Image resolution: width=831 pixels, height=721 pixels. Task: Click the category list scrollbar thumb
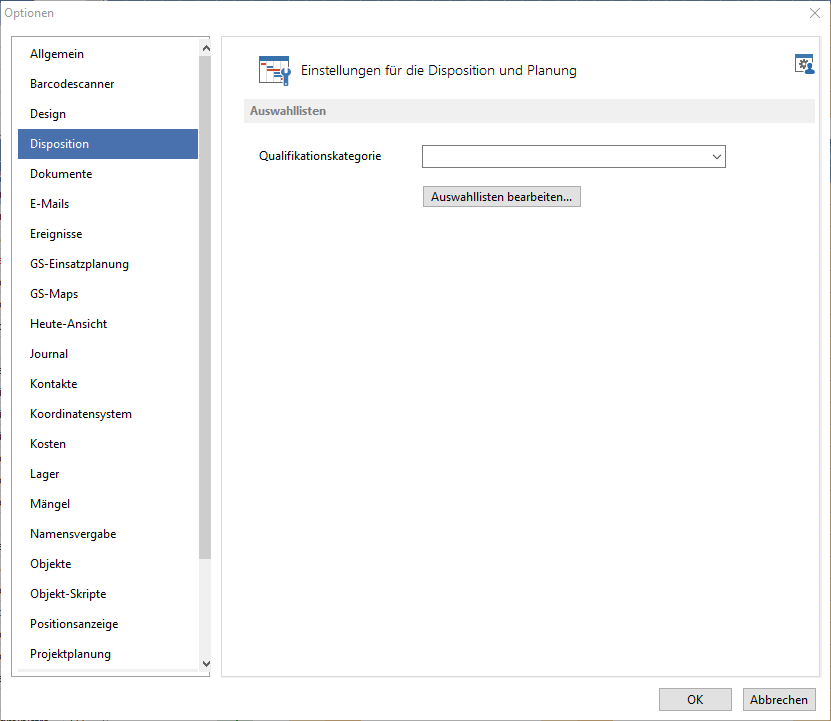(205, 307)
